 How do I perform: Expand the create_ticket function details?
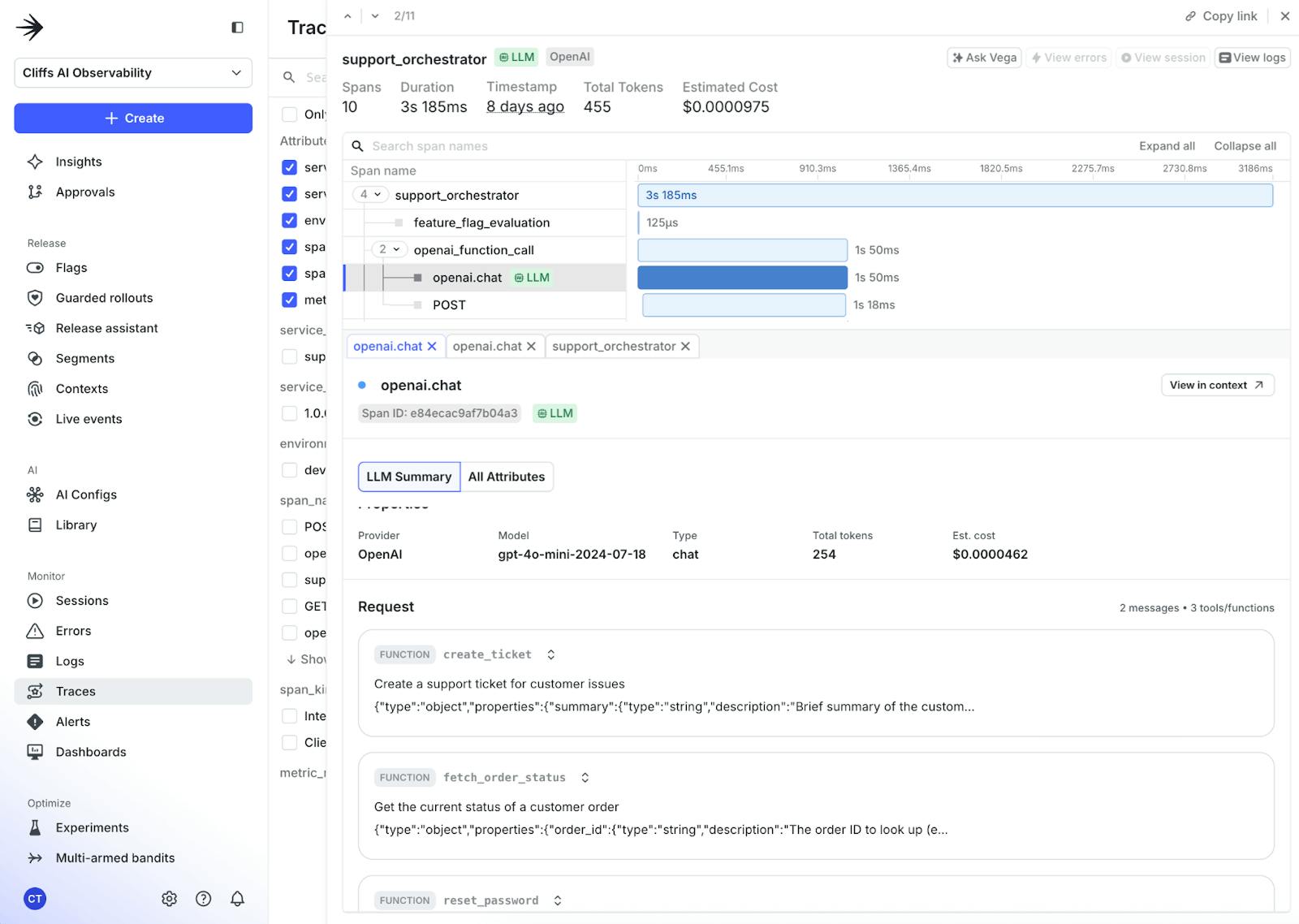click(x=551, y=654)
